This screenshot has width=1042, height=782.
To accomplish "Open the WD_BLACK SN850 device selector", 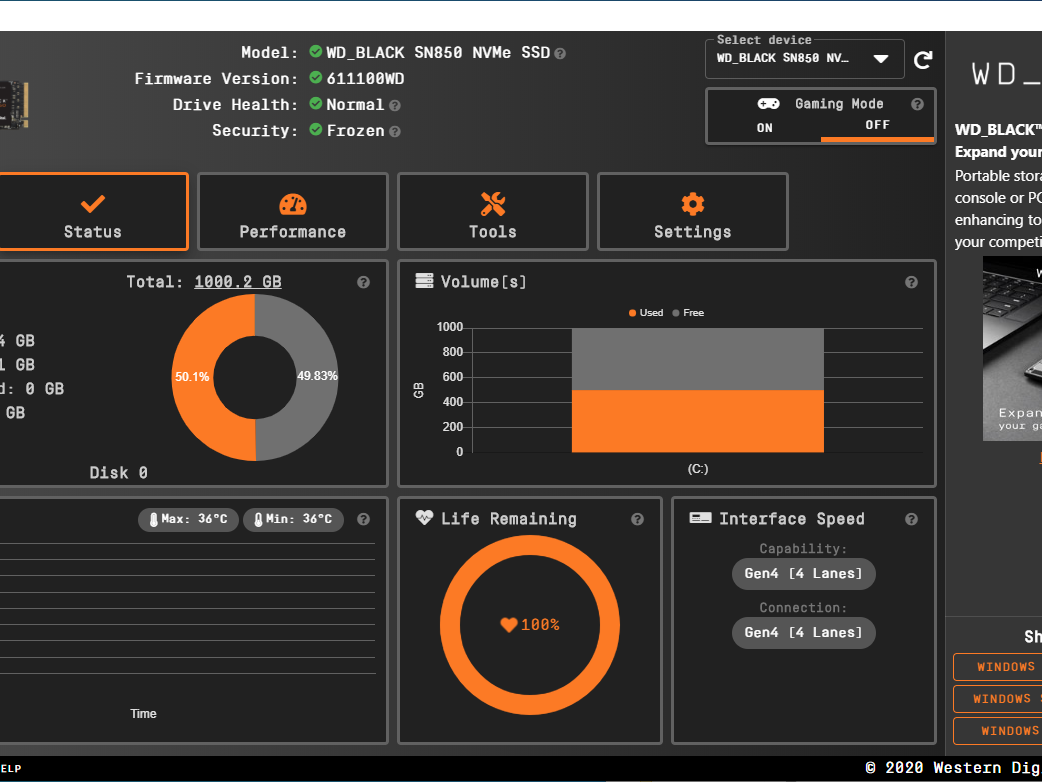I will point(804,59).
